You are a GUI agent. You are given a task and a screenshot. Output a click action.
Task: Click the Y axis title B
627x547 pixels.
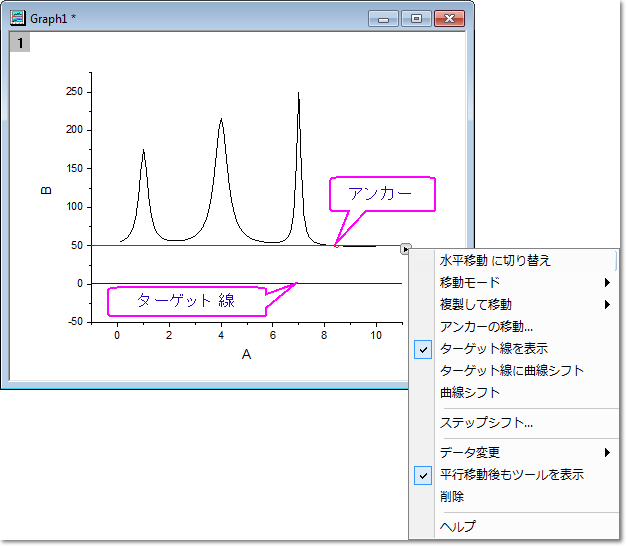[46, 190]
